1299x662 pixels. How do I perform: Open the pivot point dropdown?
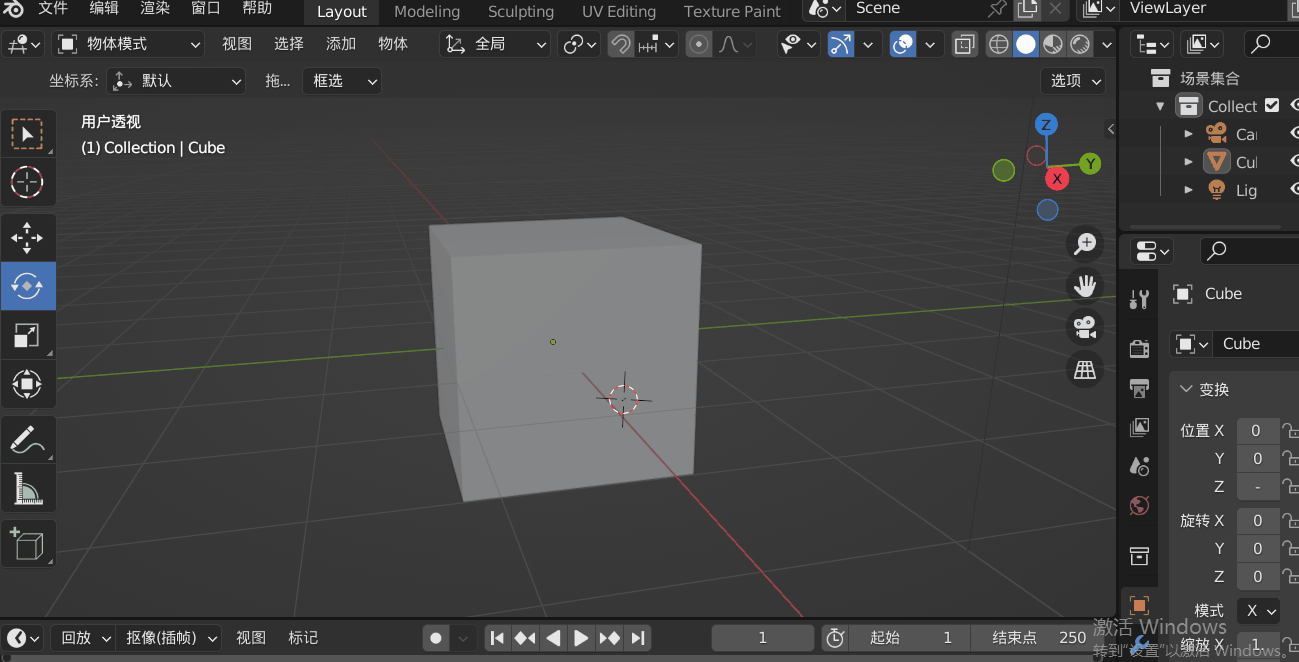(x=579, y=44)
